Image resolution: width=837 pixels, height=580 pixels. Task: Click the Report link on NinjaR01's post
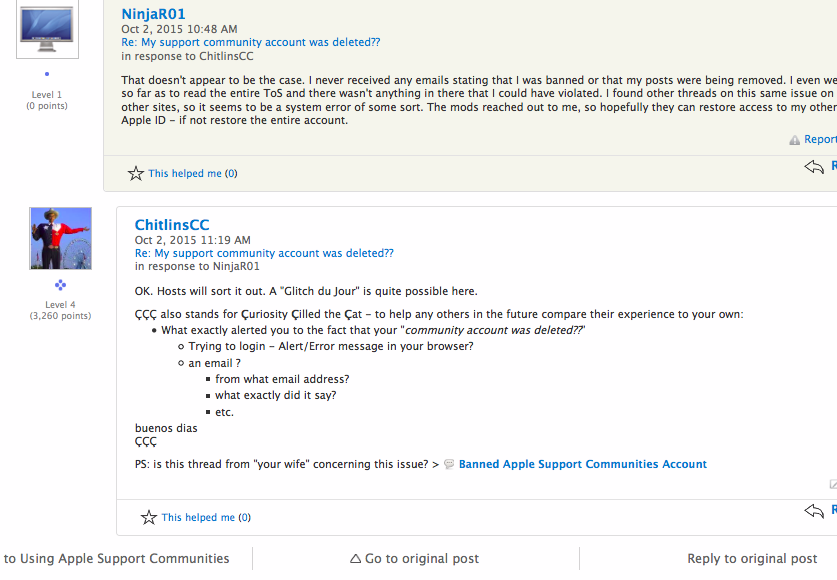pos(820,140)
